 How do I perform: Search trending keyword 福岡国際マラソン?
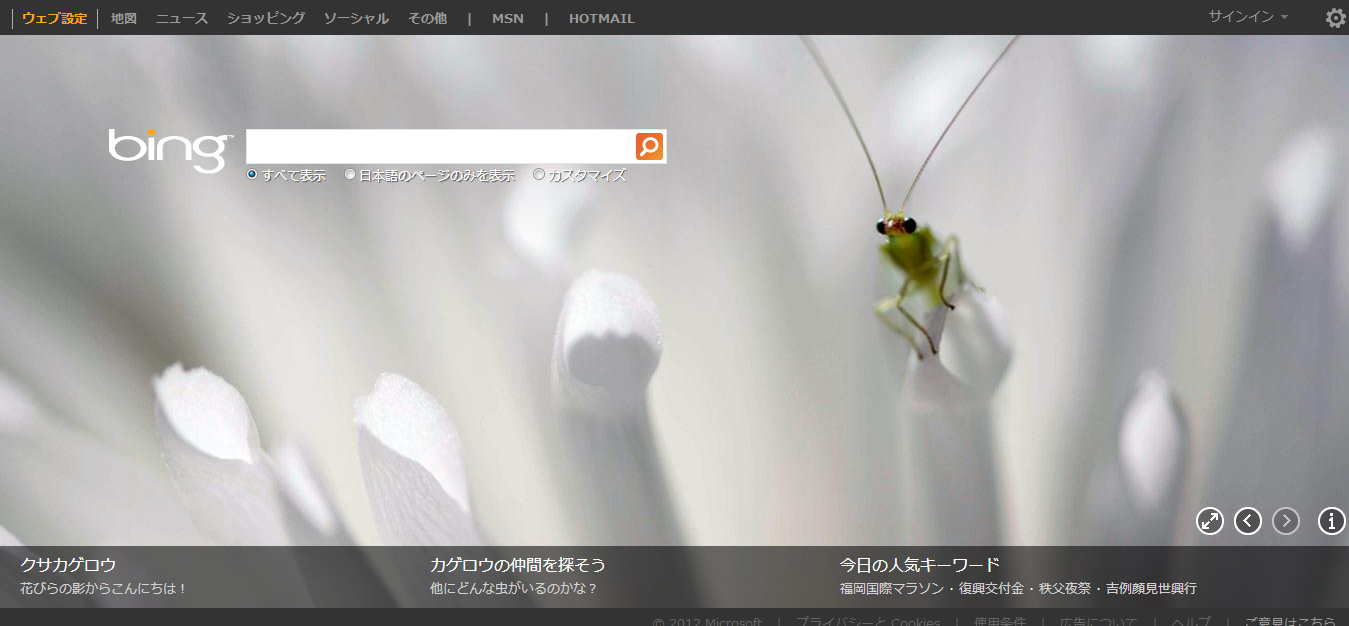890,589
